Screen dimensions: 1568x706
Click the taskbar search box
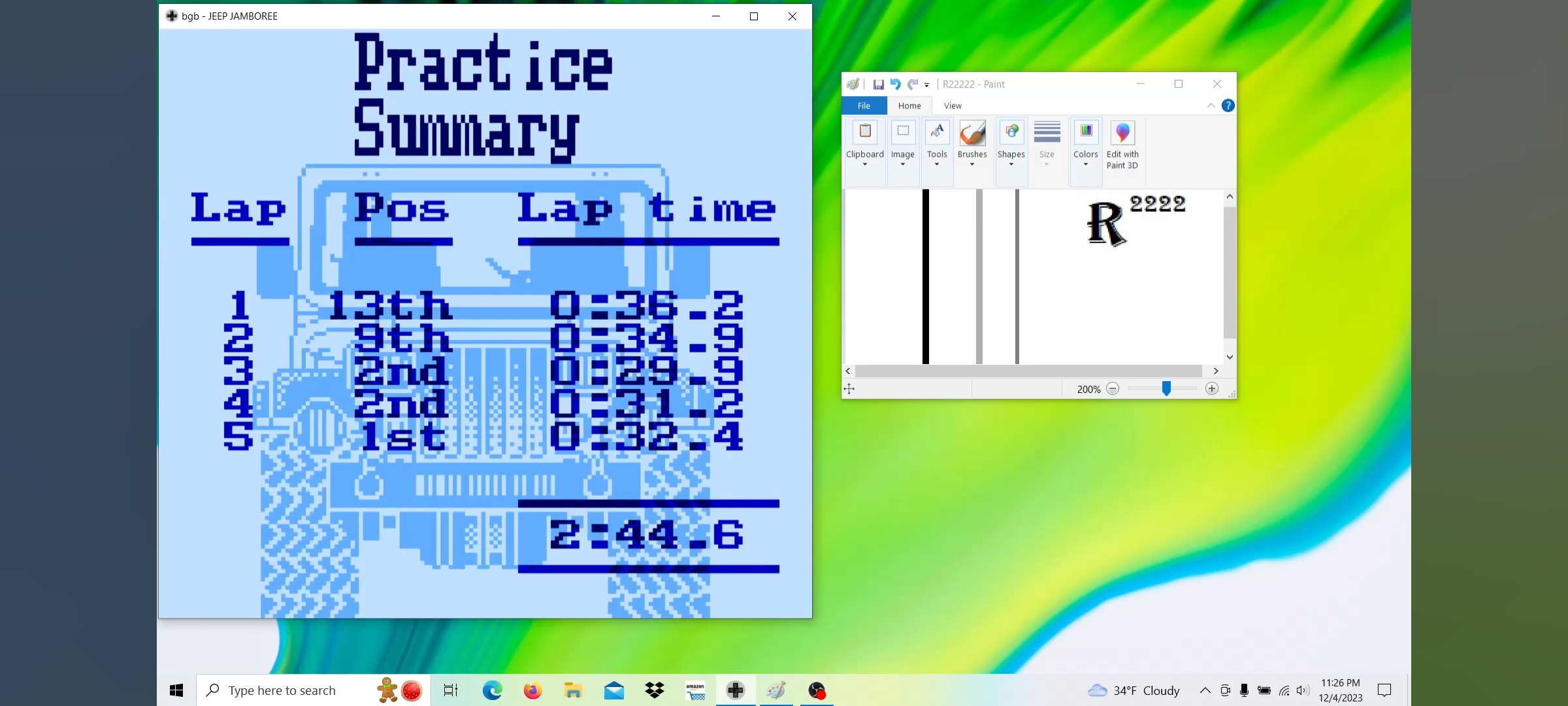pyautogui.click(x=314, y=690)
